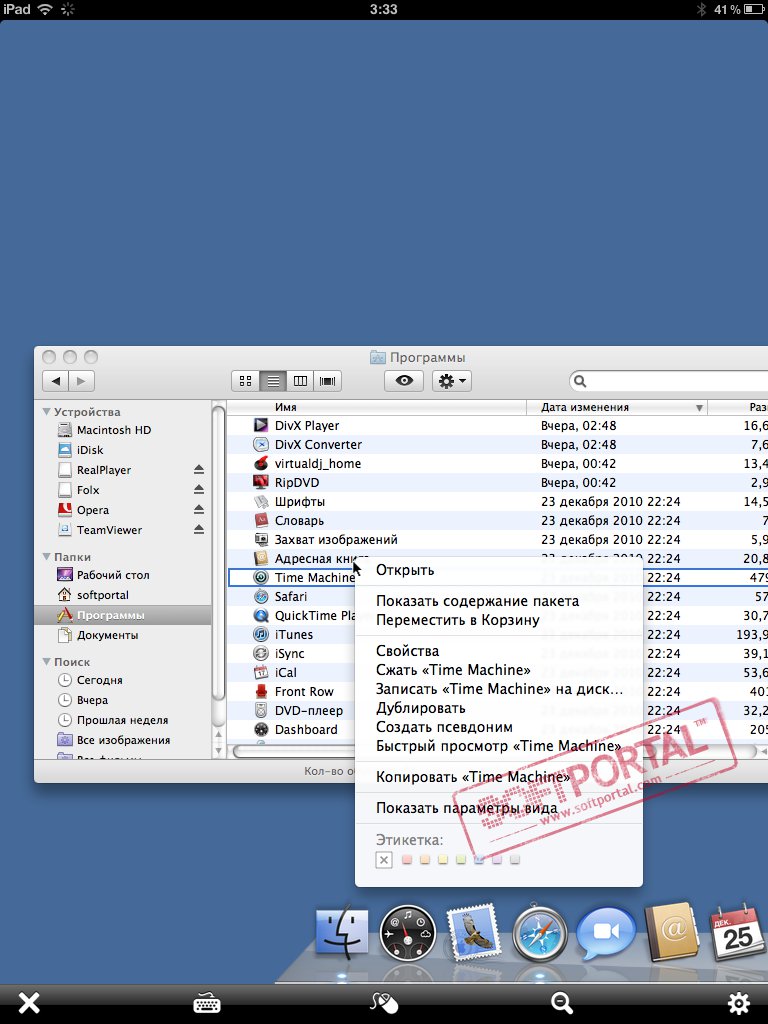Choose Записать «Time Machine» на диск

[x=499, y=688]
